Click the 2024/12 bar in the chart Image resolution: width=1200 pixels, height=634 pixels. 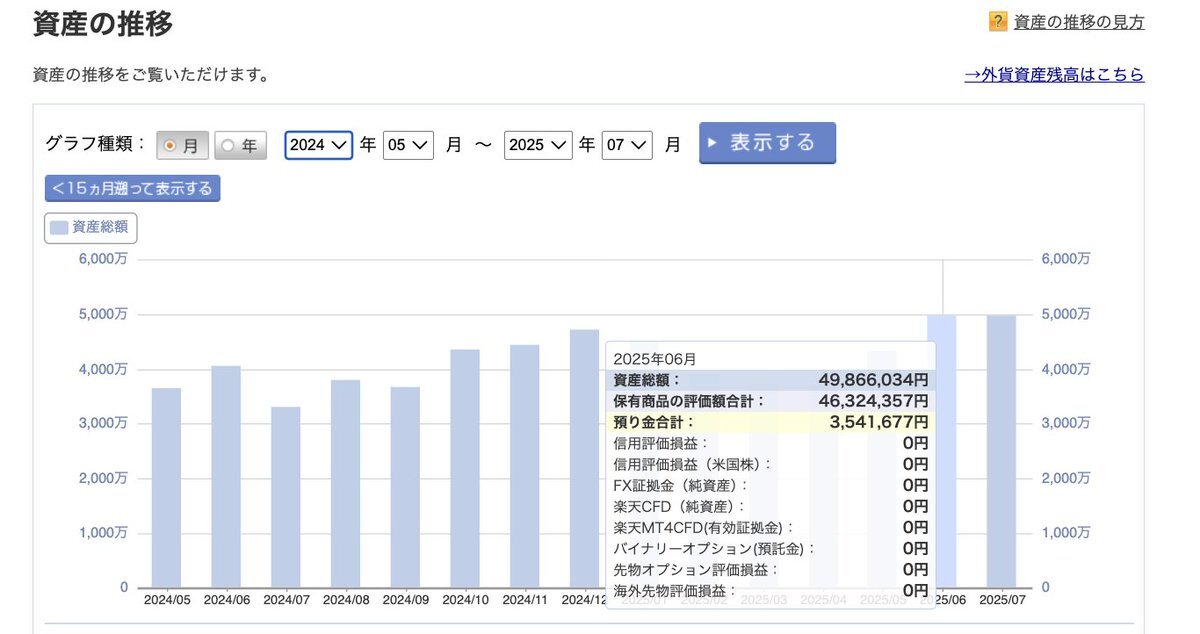pos(584,458)
